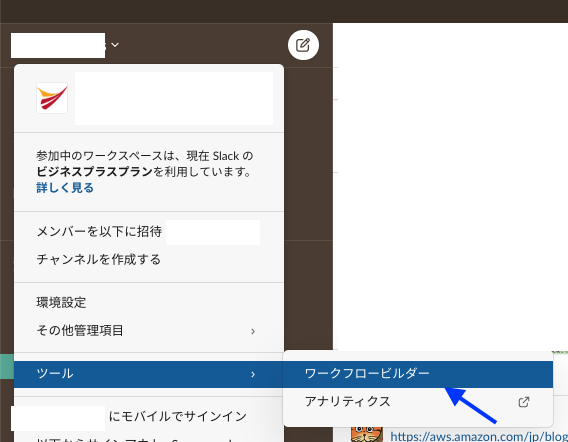Choose ワークフロービルダー from submenu
Viewport: 568px width, 442px height.
point(418,374)
